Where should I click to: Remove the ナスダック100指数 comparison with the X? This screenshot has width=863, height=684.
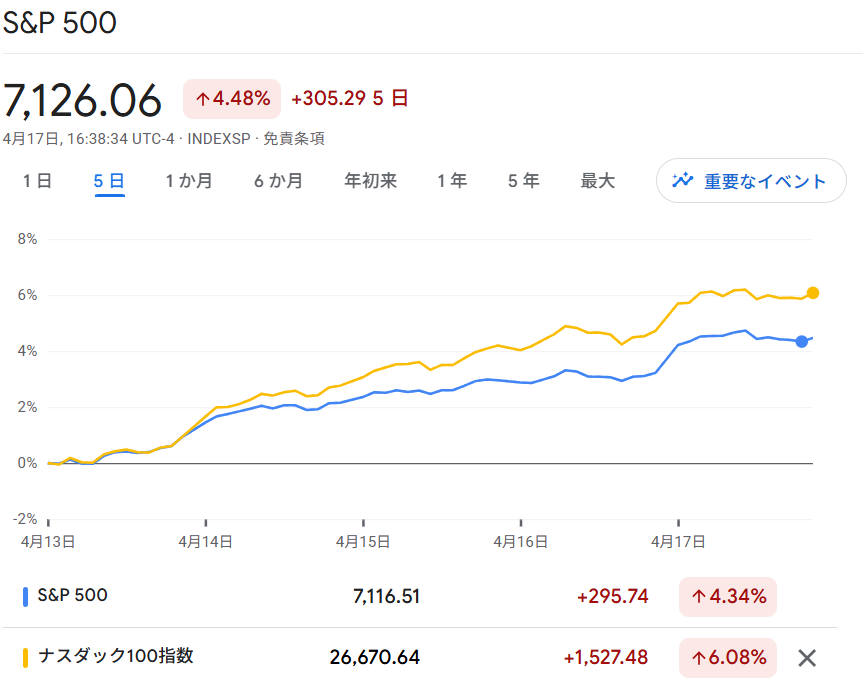pyautogui.click(x=807, y=658)
